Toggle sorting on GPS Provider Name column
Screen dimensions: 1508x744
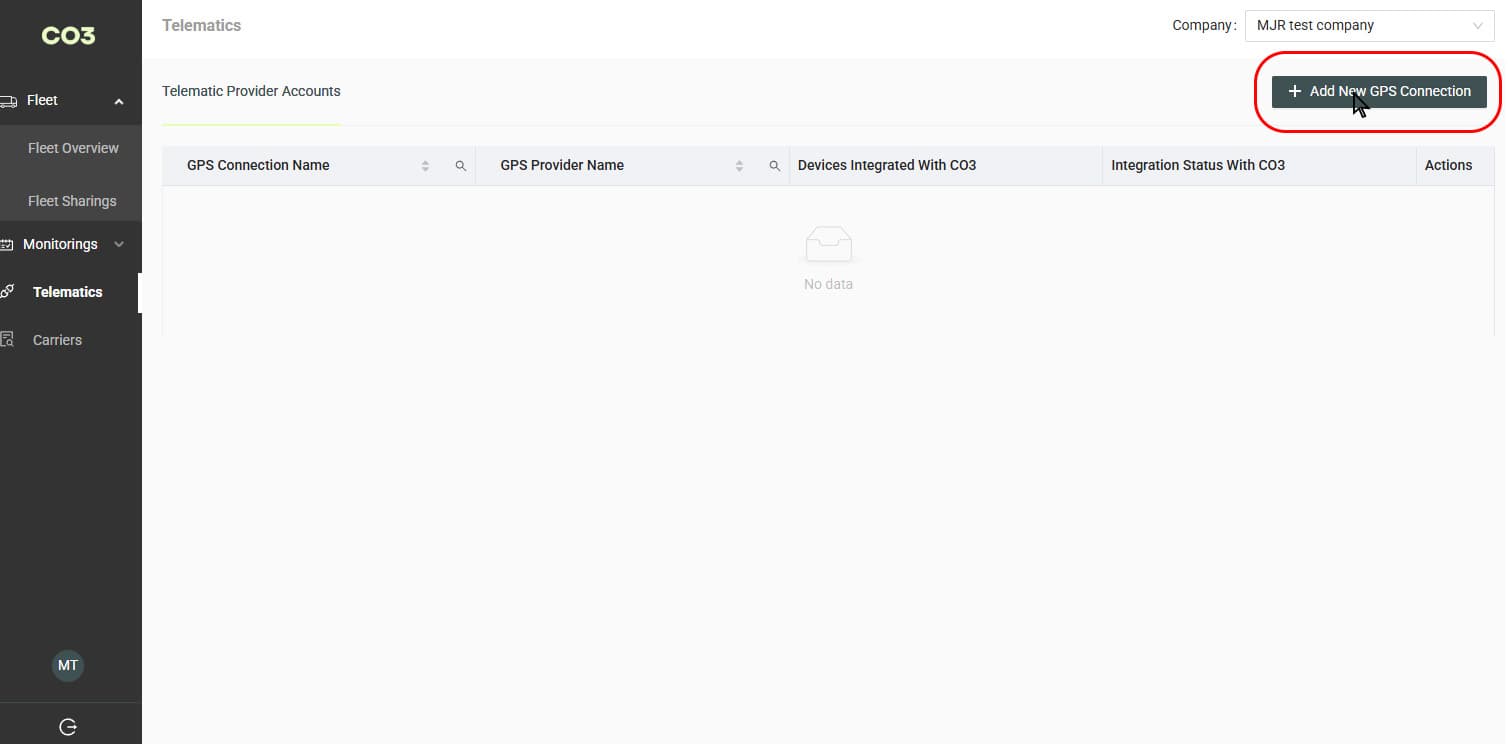point(739,165)
